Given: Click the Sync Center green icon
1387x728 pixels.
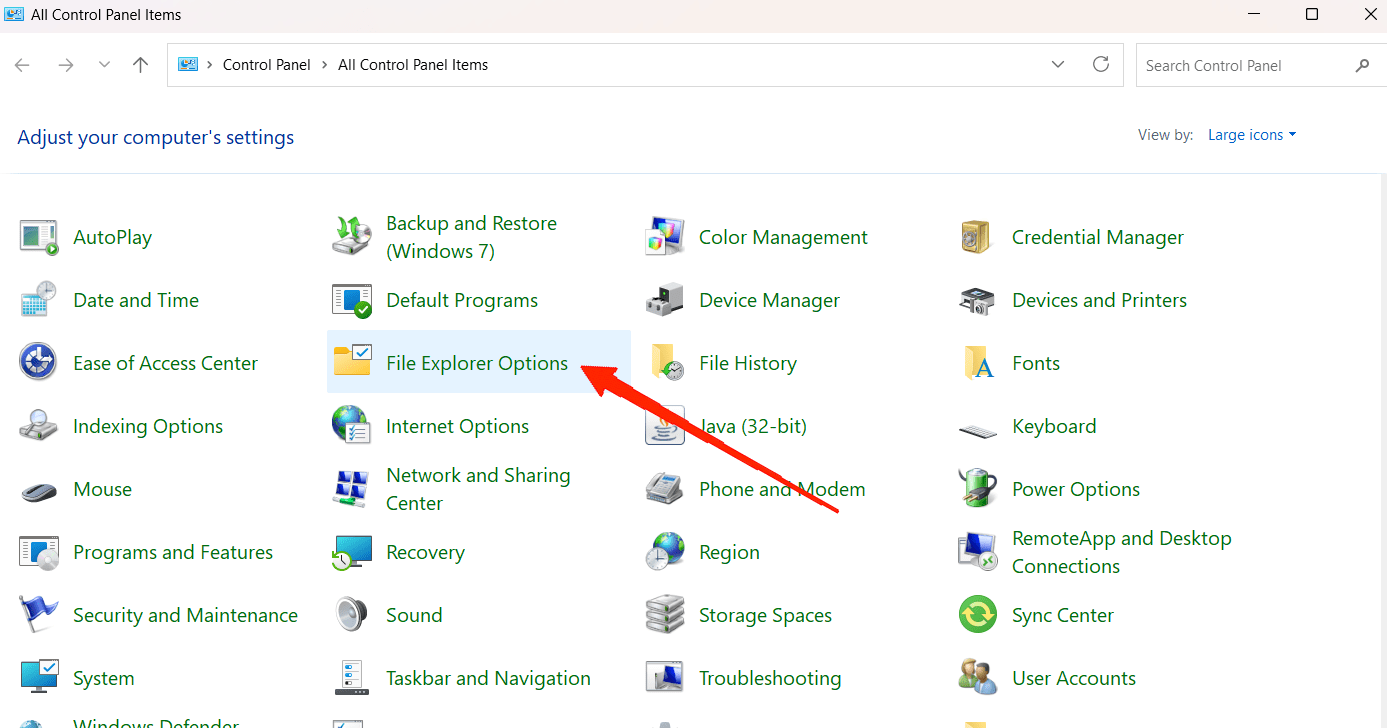Looking at the screenshot, I should pos(977,615).
